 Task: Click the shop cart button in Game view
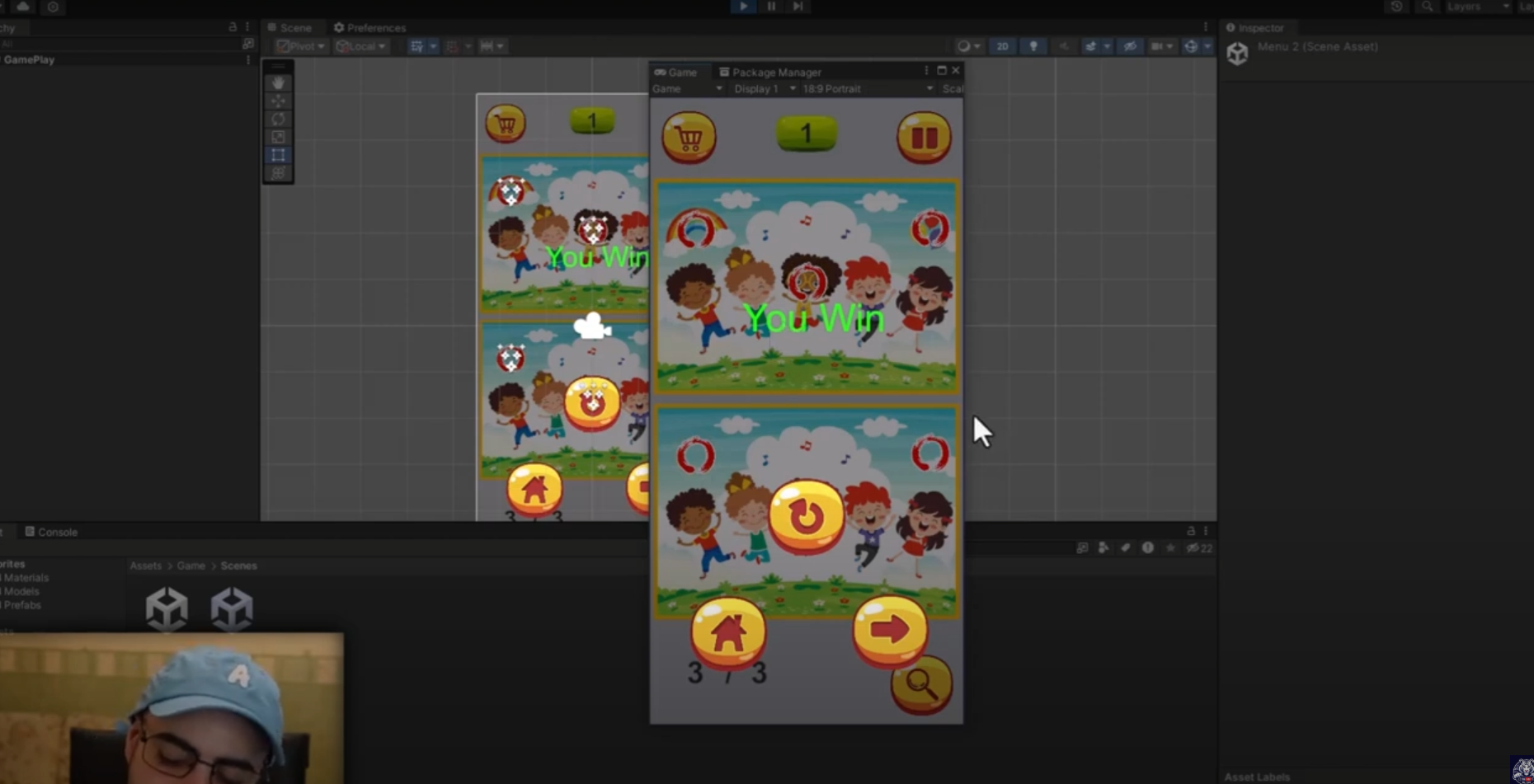click(x=689, y=137)
